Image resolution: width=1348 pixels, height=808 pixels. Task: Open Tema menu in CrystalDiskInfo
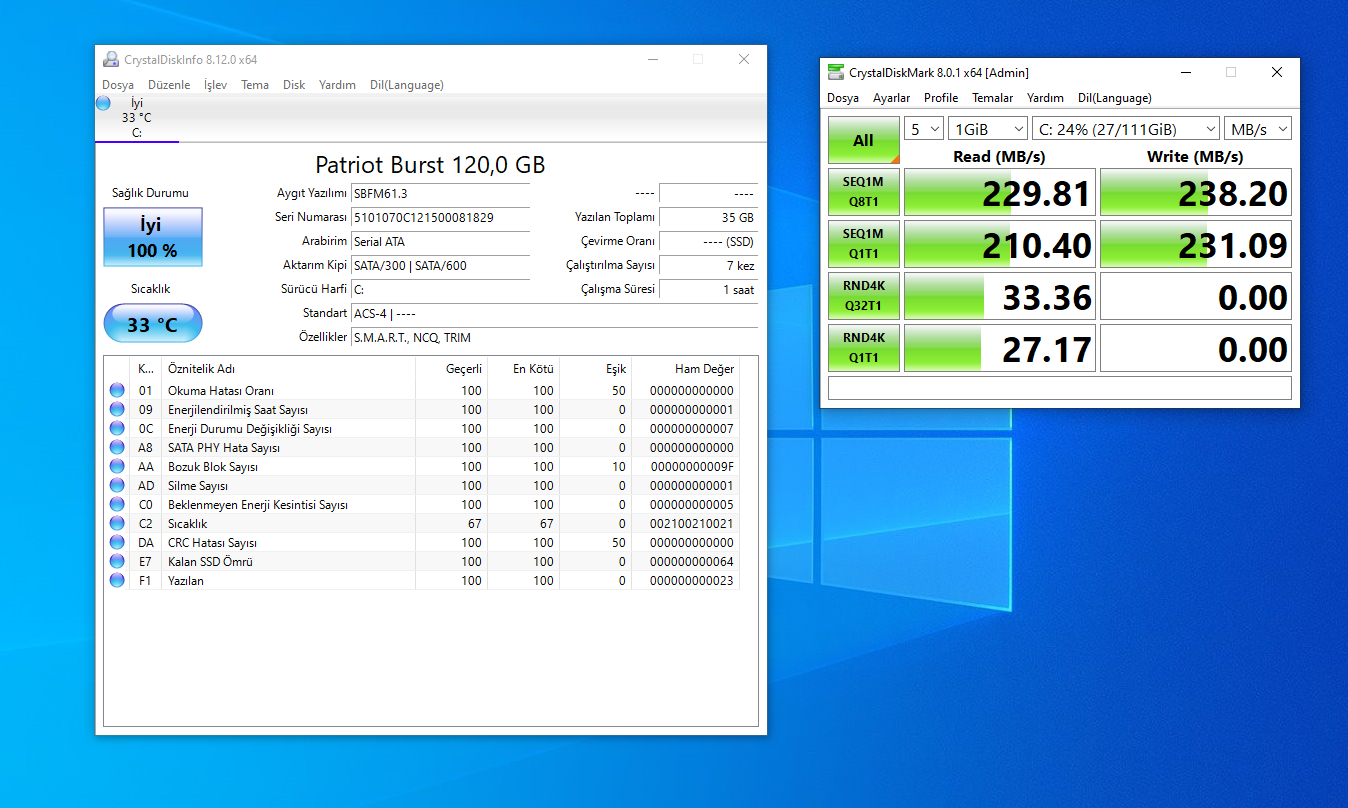point(255,85)
